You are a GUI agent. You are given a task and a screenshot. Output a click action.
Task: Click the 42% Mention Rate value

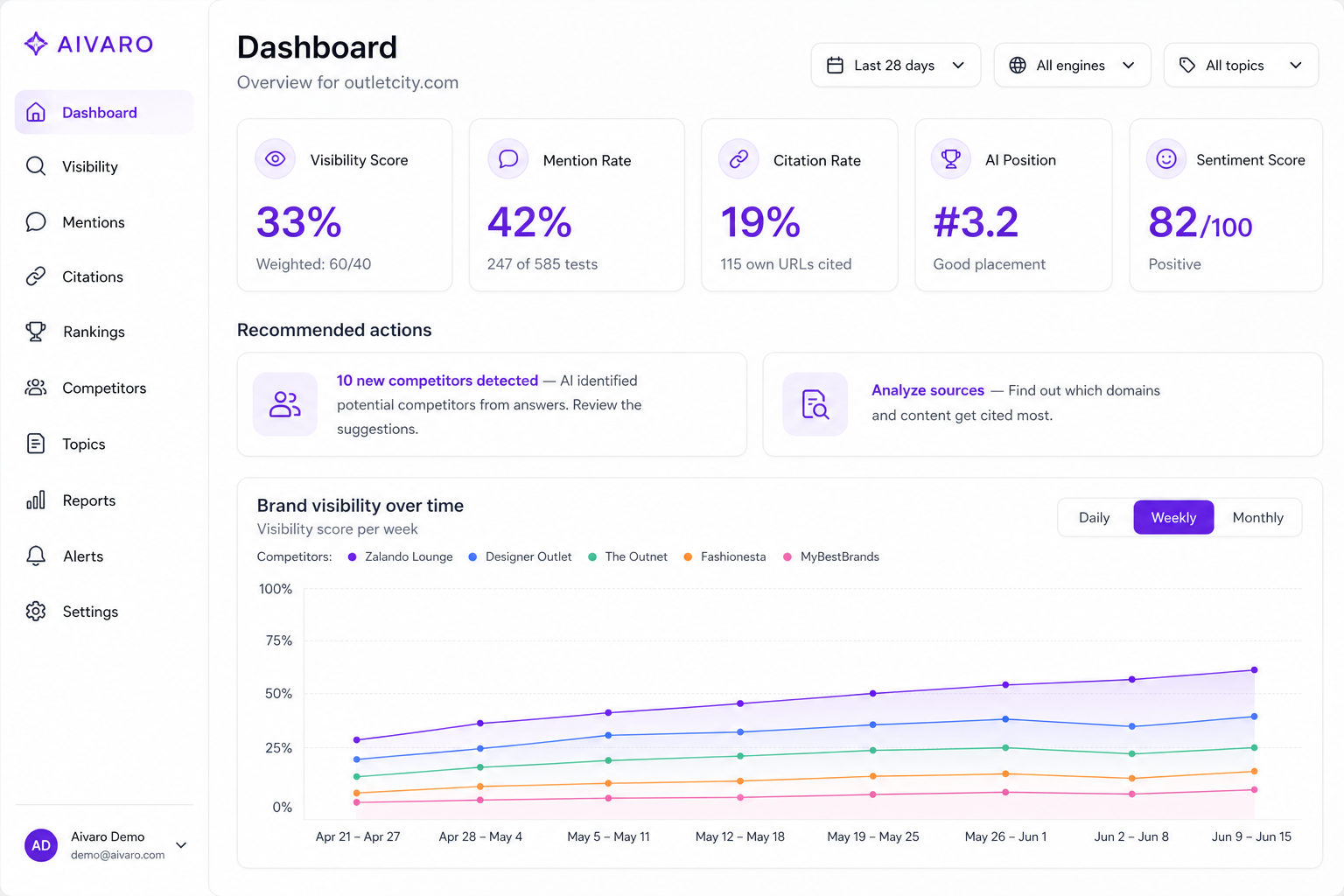(x=529, y=222)
